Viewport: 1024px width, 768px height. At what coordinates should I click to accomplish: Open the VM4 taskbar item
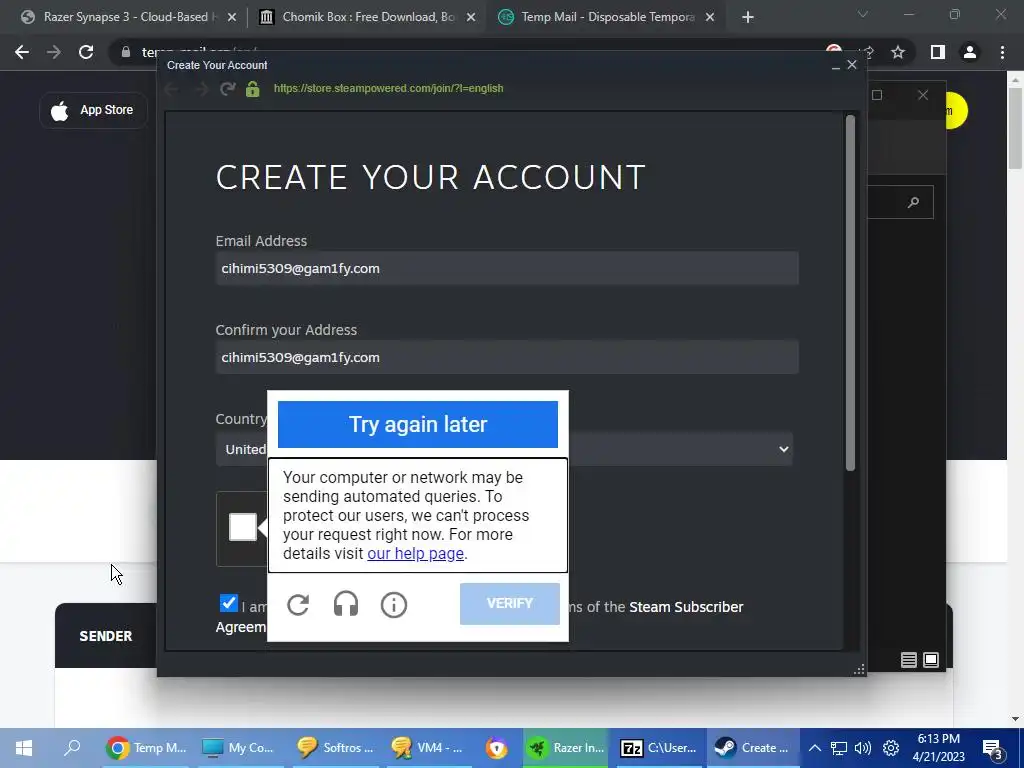point(428,748)
